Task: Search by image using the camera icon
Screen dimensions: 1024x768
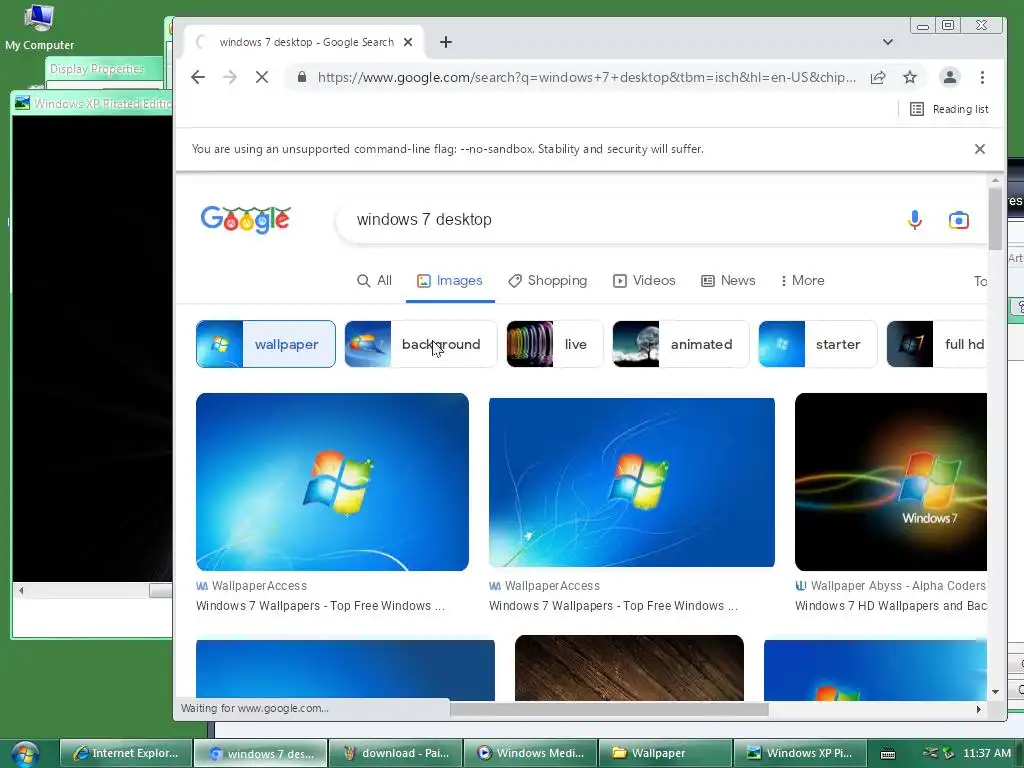Action: tap(958, 220)
